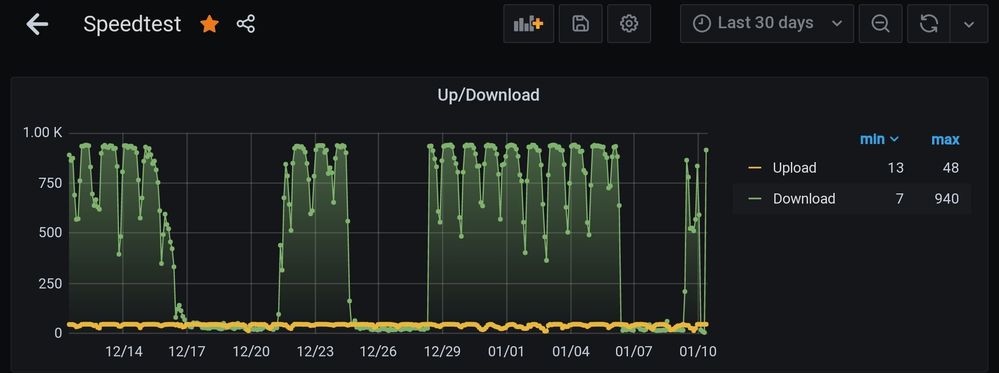Click the 500 y-axis label
The height and width of the screenshot is (373, 999).
(x=50, y=233)
